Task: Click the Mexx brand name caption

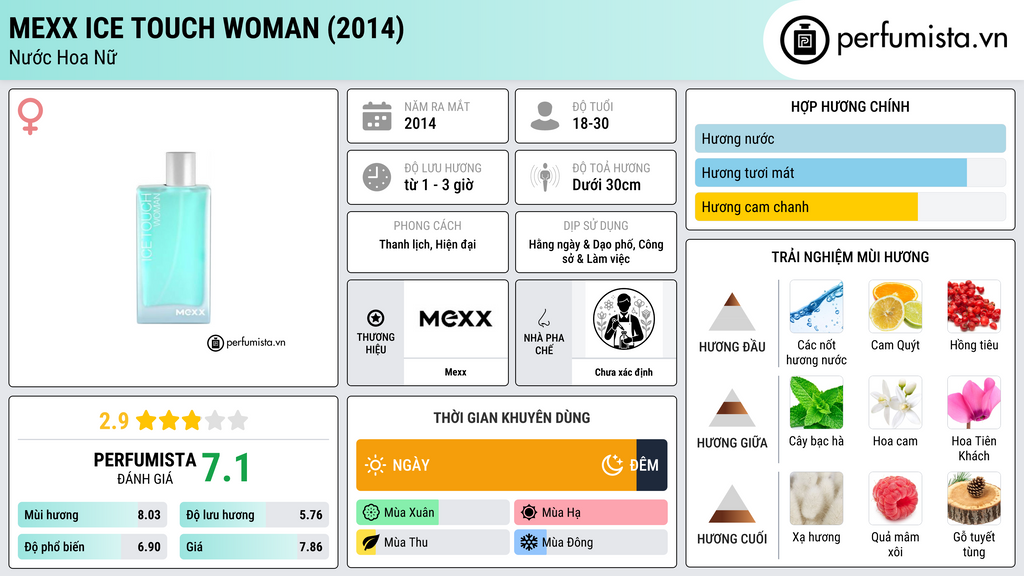Action: point(455,372)
